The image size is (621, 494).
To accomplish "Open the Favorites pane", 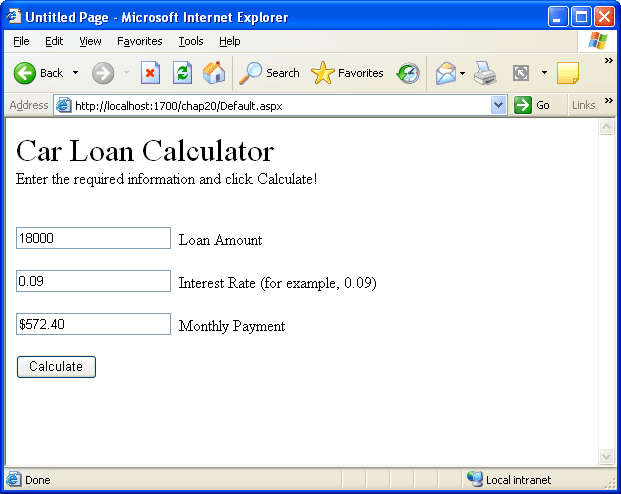I will coord(347,73).
